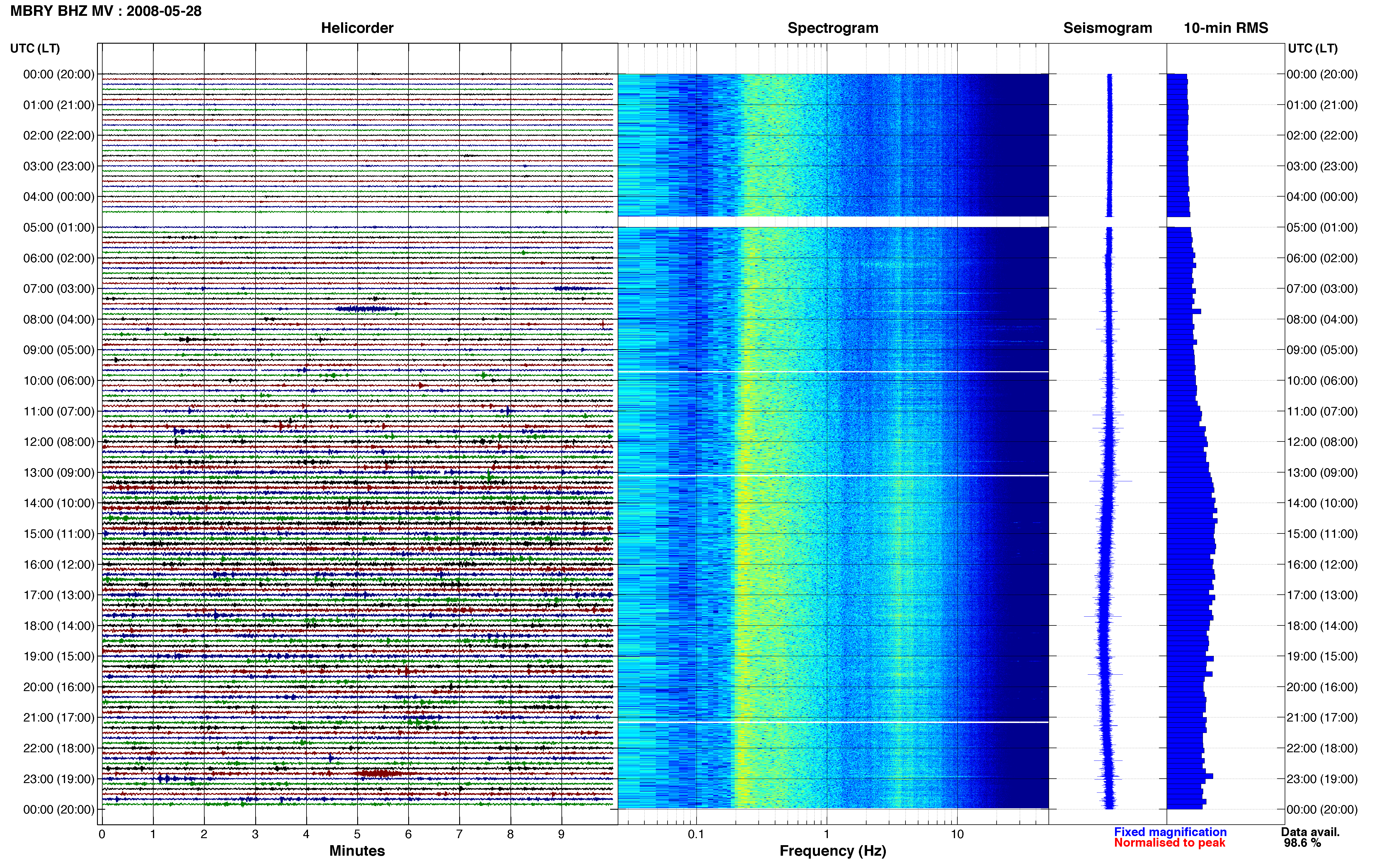This screenshot has width=1389, height=868.
Task: Click Helicorder-side time label 08:00 (04:00)
Action: coord(59,319)
